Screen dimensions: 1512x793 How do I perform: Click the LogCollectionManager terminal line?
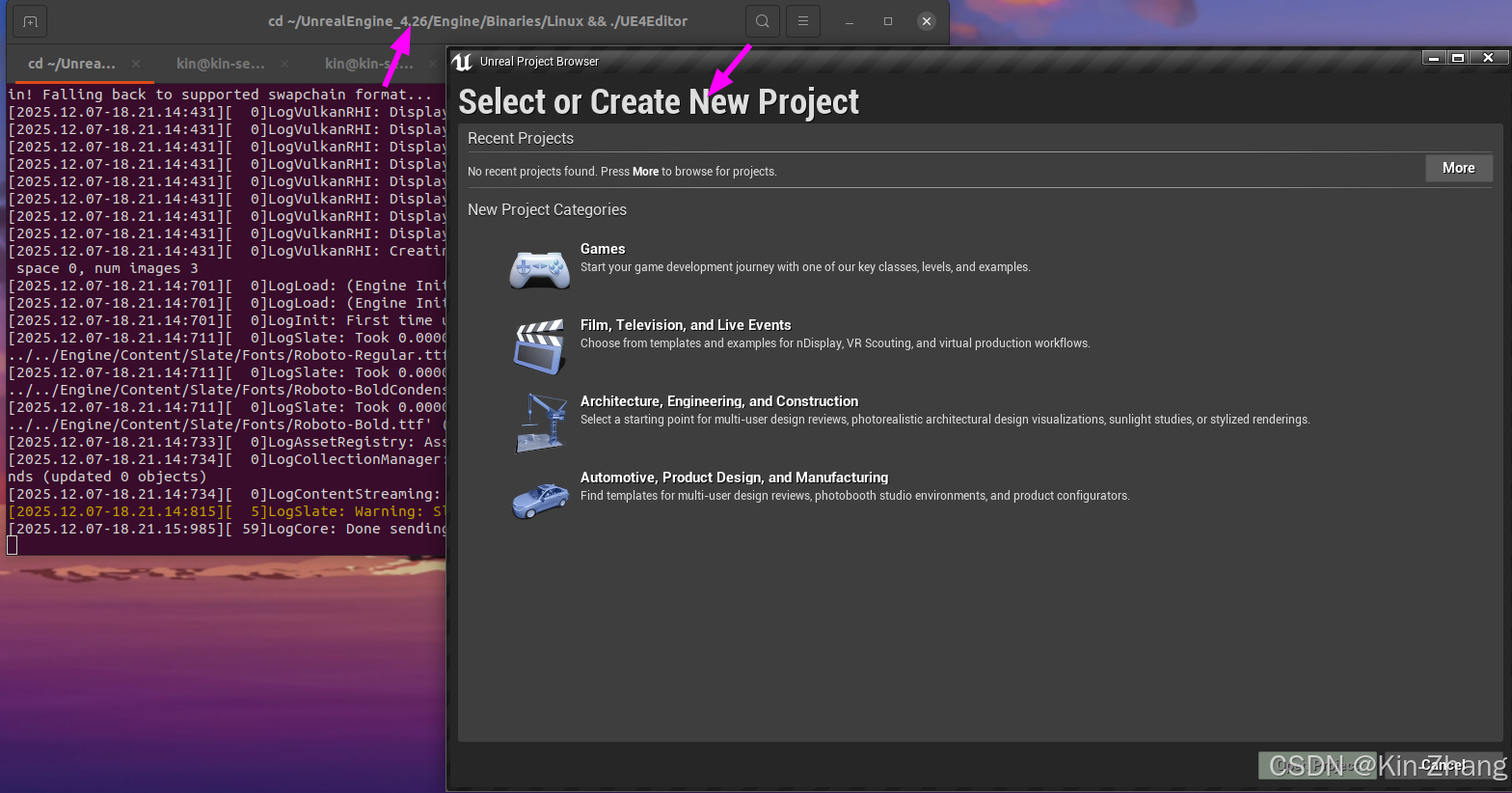tap(226, 459)
